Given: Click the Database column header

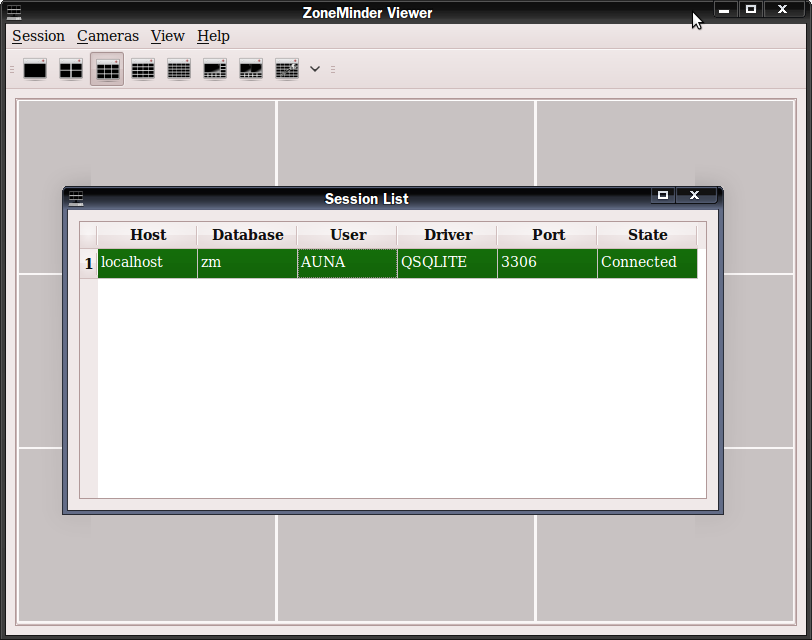Looking at the screenshot, I should click(x=248, y=235).
